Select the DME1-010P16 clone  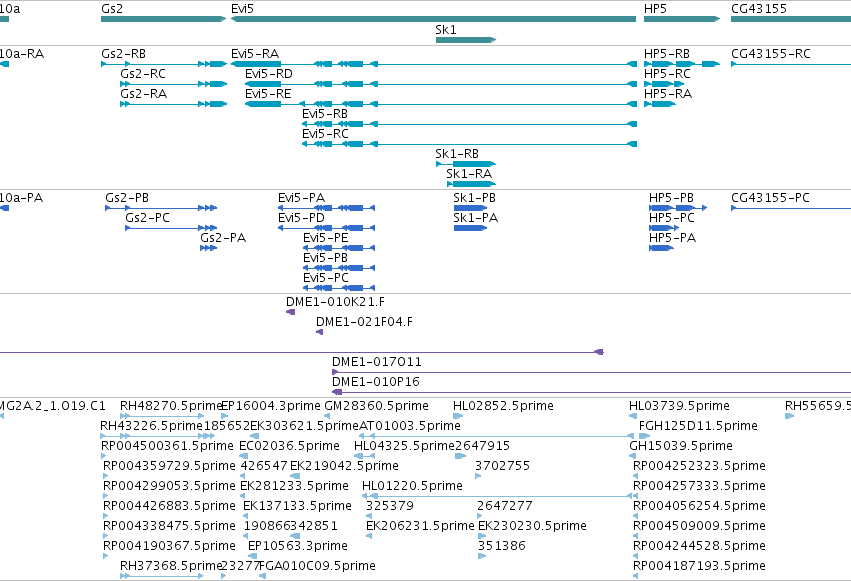click(591, 392)
